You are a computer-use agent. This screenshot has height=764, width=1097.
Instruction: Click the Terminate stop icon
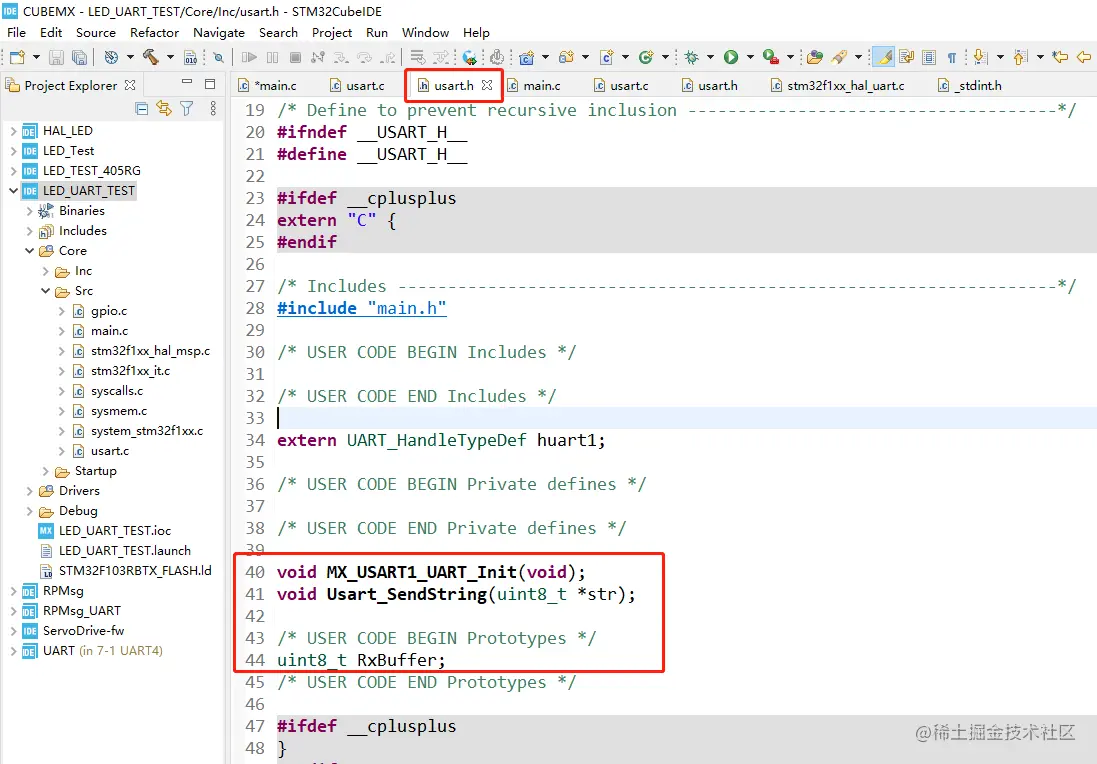click(295, 57)
